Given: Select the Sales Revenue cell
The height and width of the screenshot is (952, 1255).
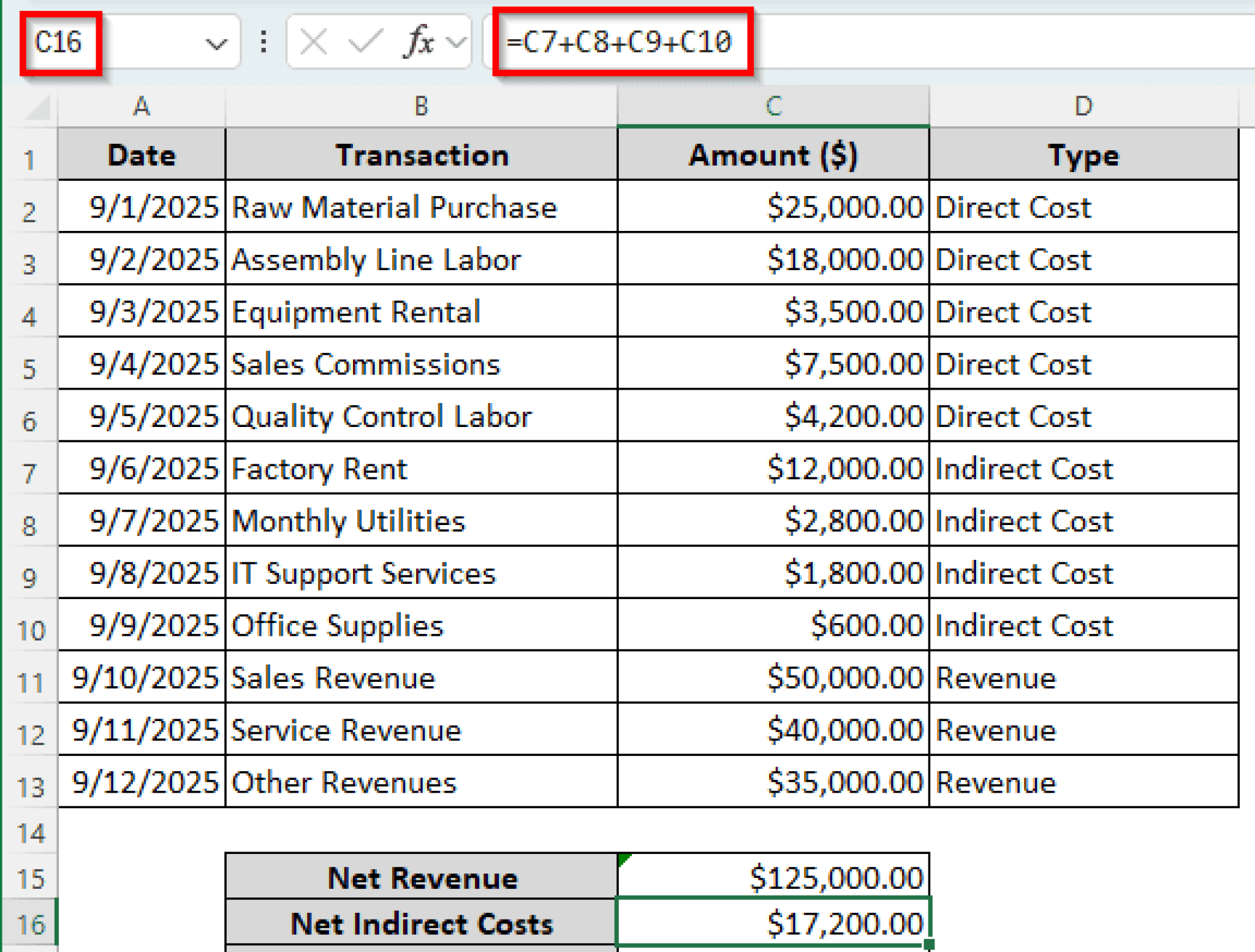Looking at the screenshot, I should click(420, 678).
